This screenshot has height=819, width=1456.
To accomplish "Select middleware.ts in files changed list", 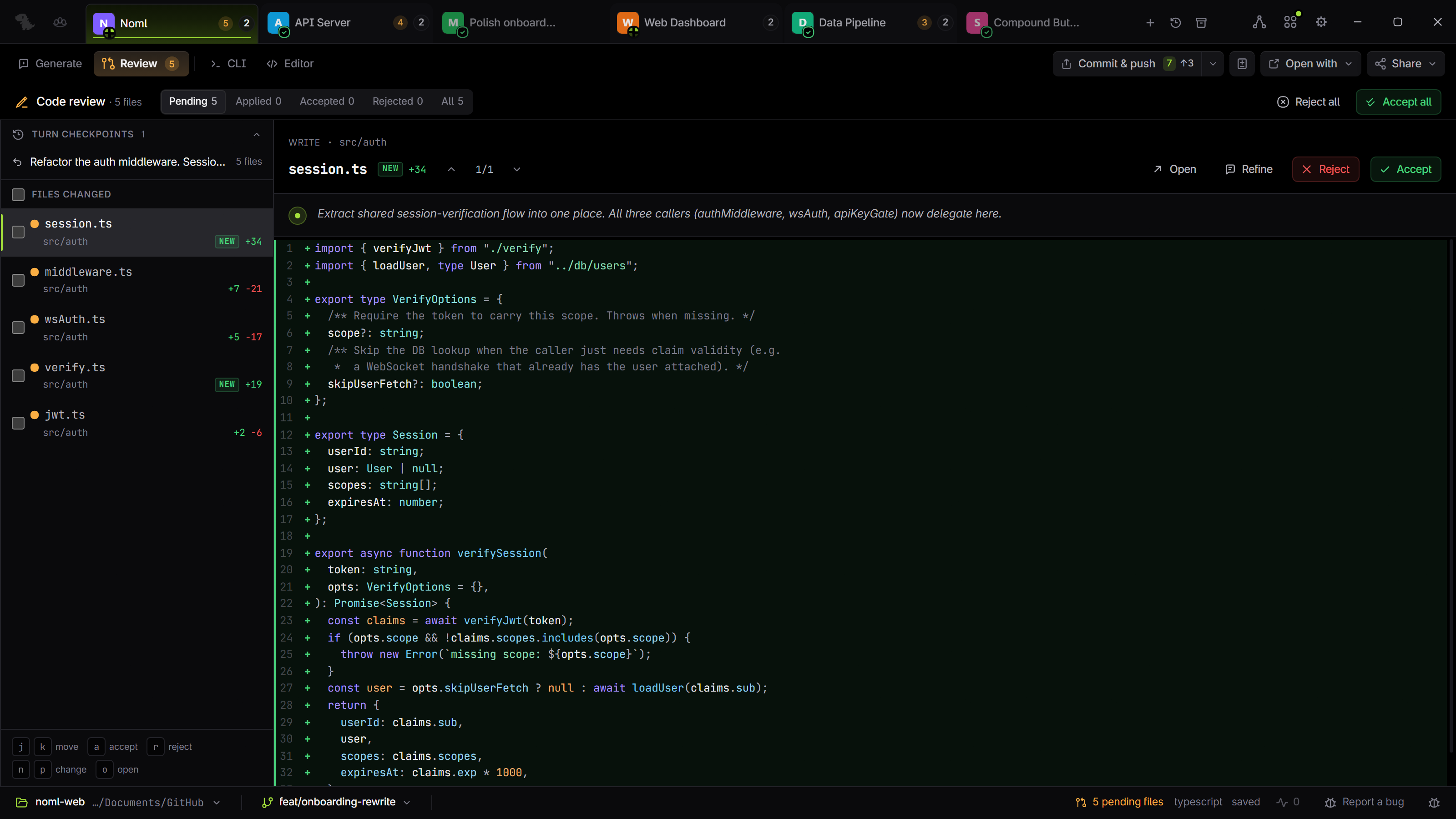I will click(x=137, y=280).
